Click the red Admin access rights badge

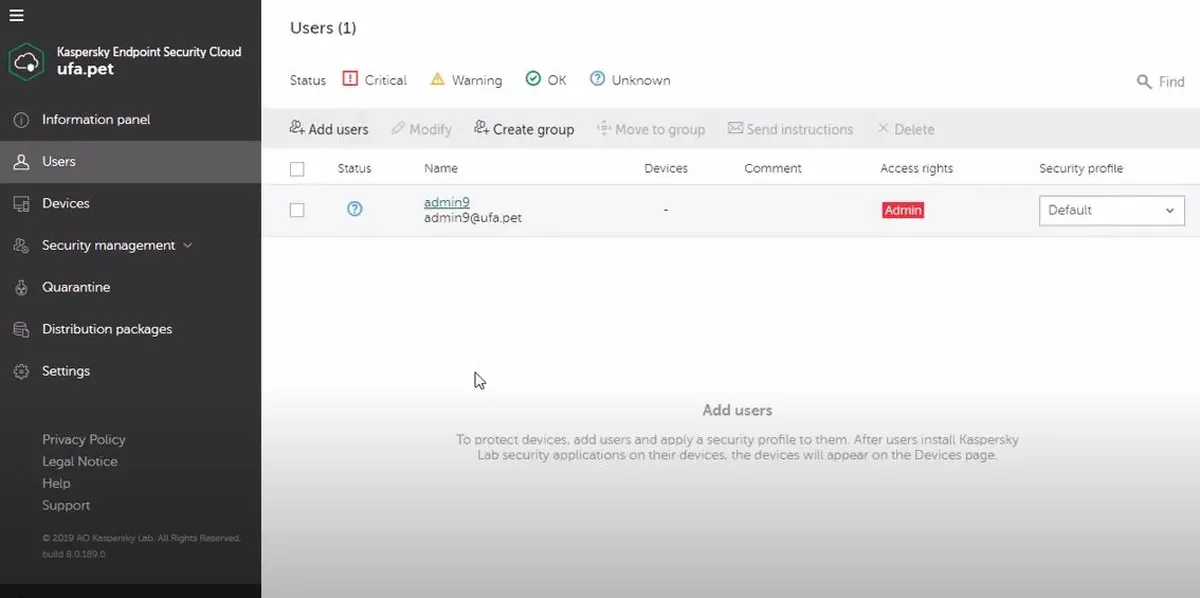tap(903, 210)
